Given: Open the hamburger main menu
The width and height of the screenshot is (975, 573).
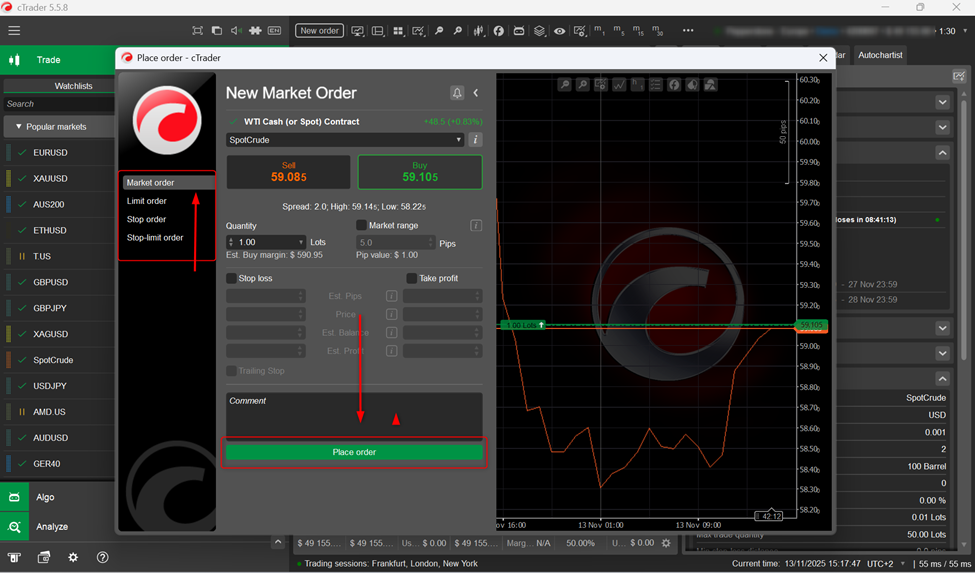Looking at the screenshot, I should [x=14, y=31].
